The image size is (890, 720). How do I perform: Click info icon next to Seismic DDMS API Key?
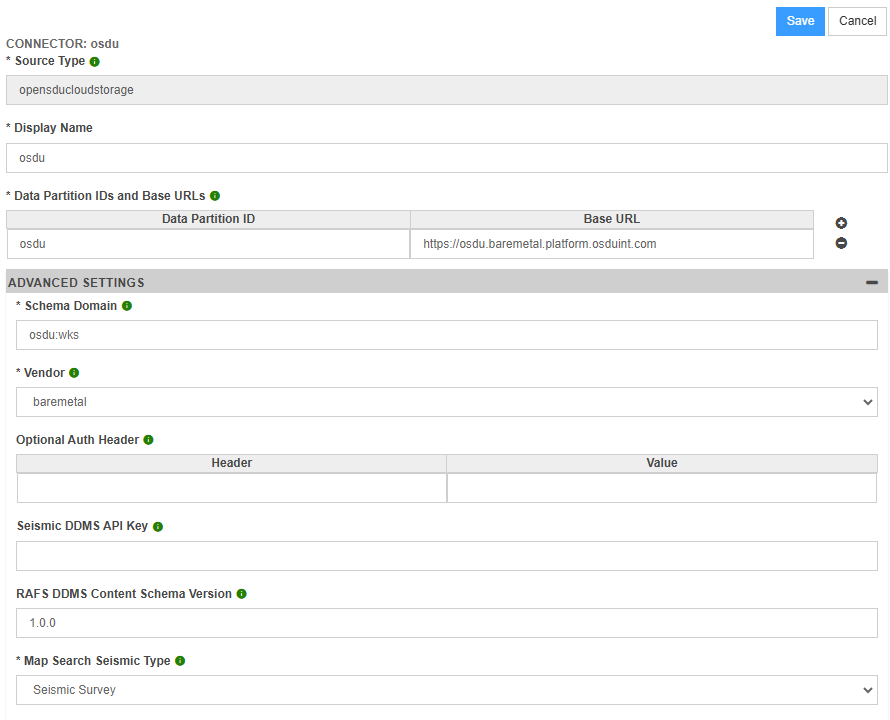click(158, 527)
